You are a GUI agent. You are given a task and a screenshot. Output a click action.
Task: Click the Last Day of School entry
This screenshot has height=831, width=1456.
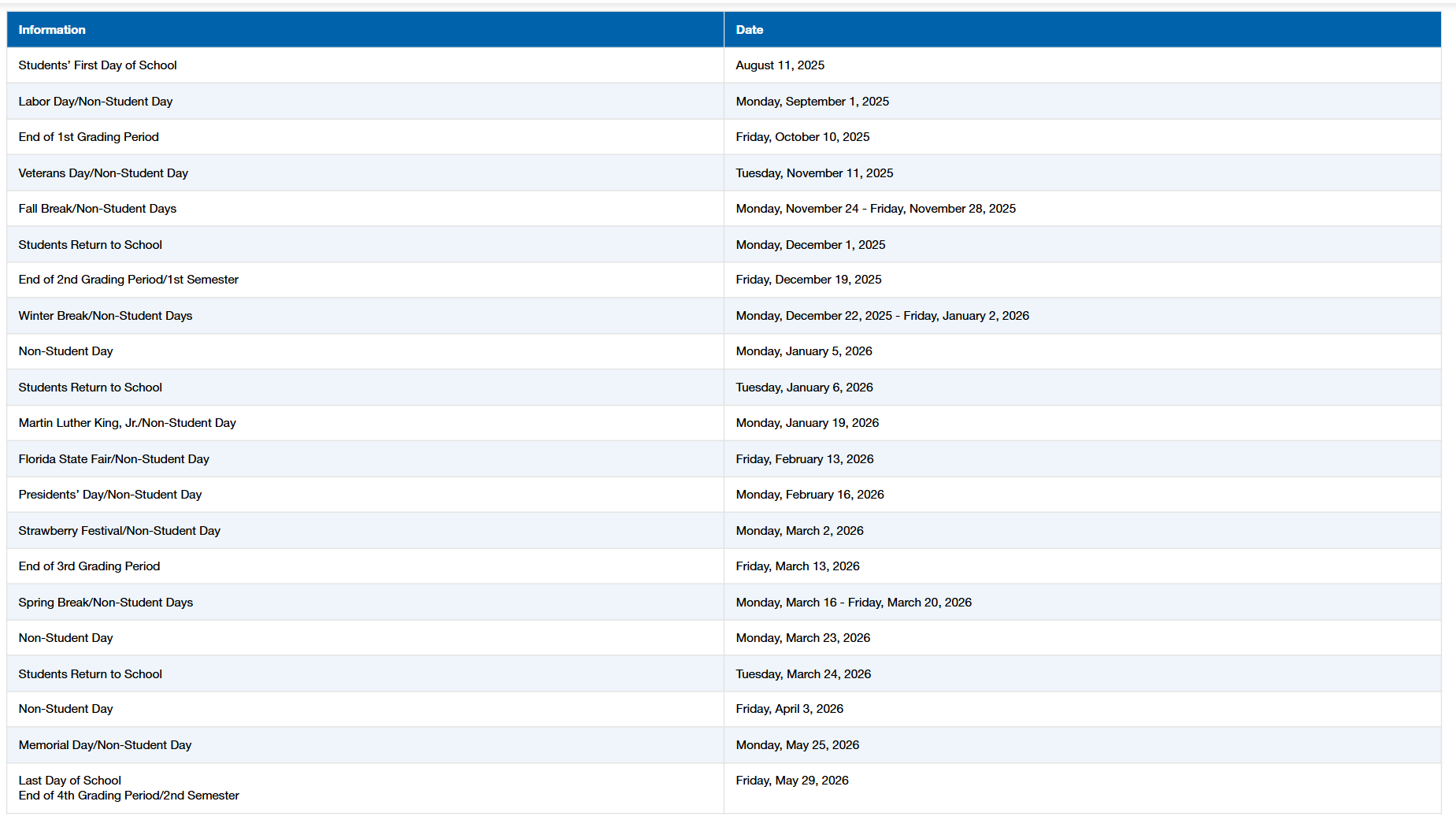70,780
